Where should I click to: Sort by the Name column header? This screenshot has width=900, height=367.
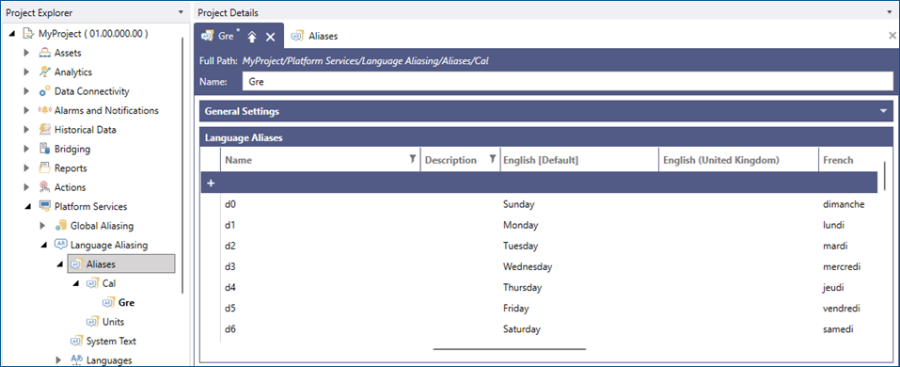238,160
